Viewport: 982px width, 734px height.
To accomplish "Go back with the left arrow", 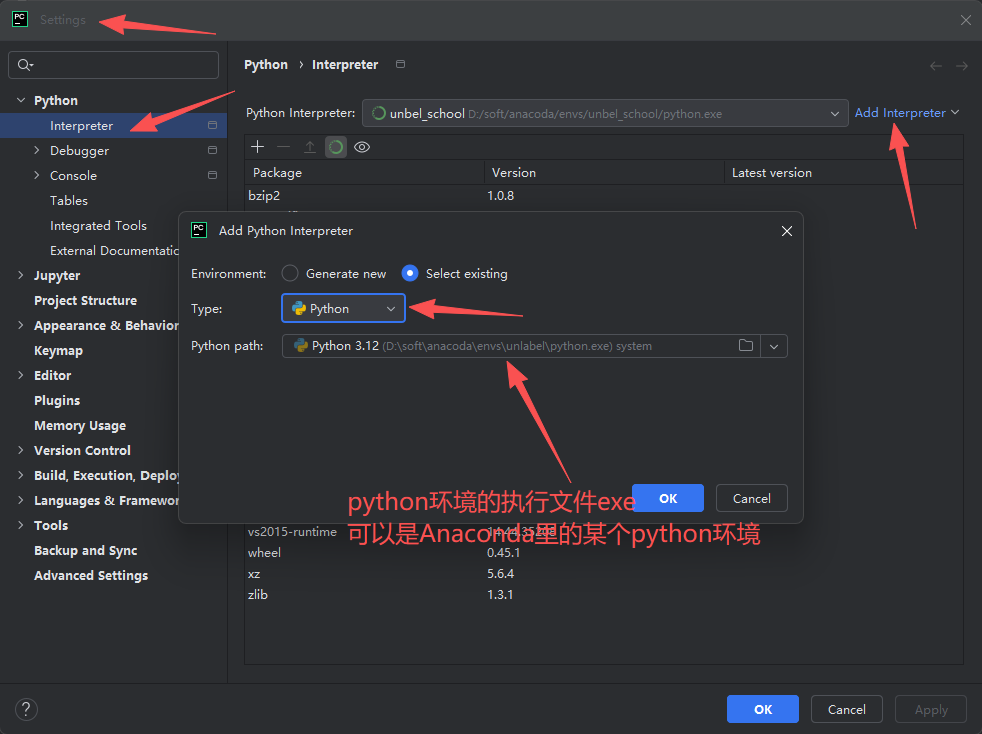I will tap(936, 66).
